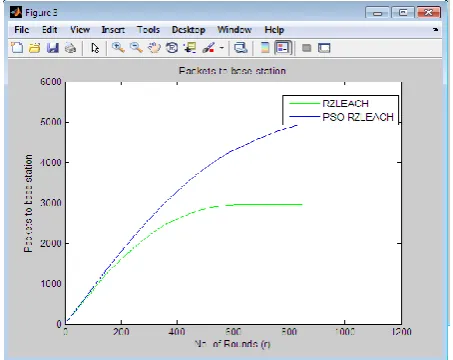Click the MATLAB logo in the title bar
The width and height of the screenshot is (453, 360).
[16, 12]
